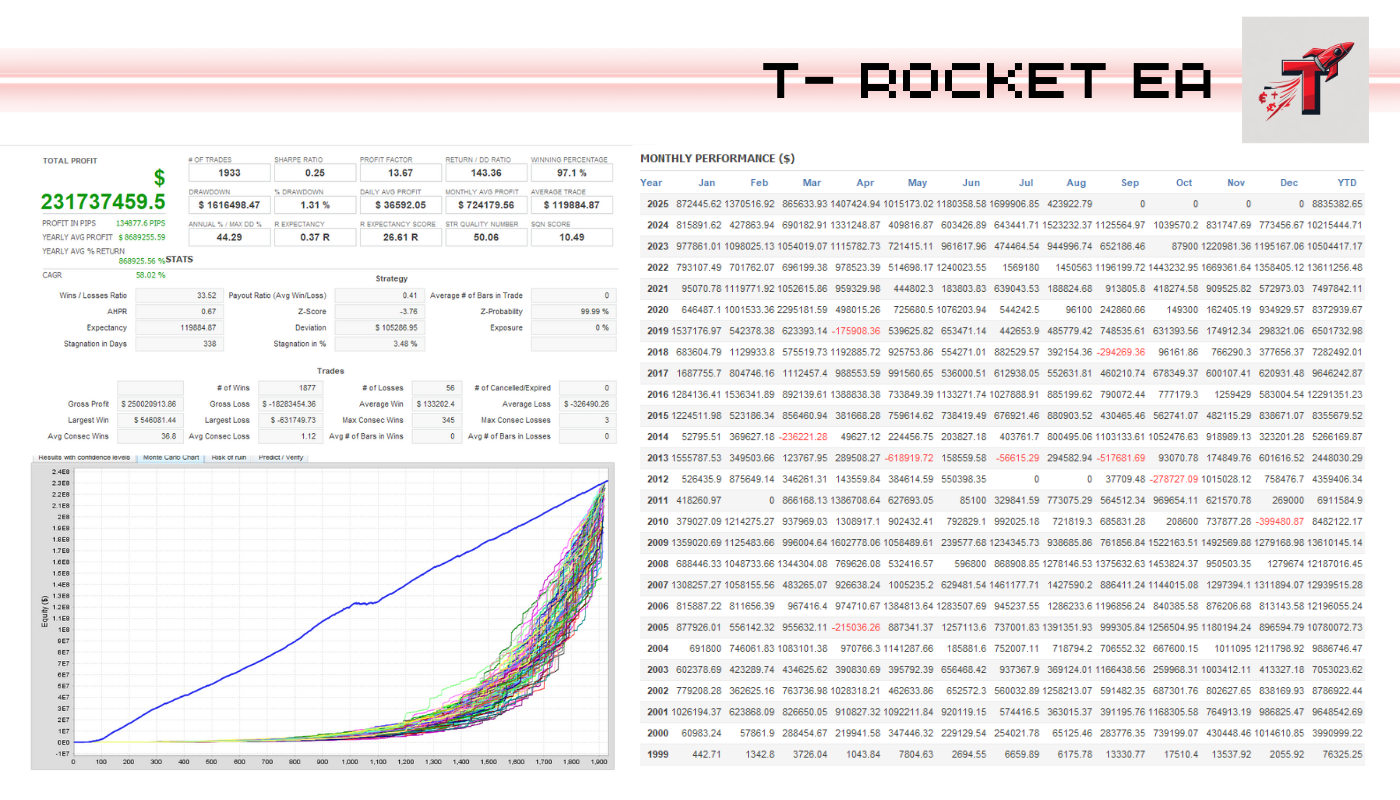Click the Stagnation in % field 3.48 %
Viewport: 1400px width, 800px height.
pos(378,343)
